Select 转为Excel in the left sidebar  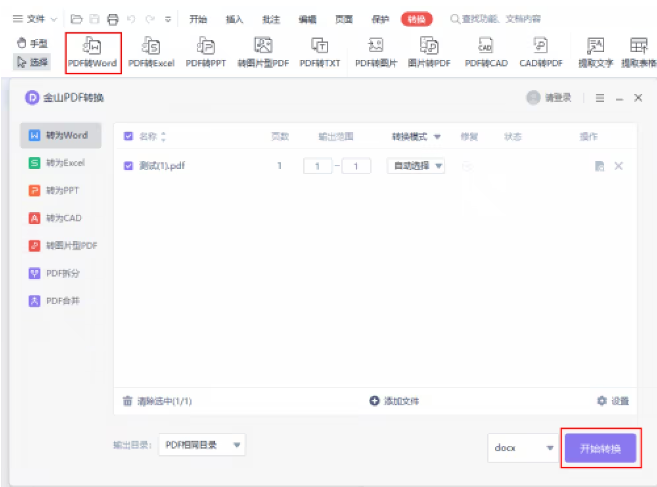61,163
